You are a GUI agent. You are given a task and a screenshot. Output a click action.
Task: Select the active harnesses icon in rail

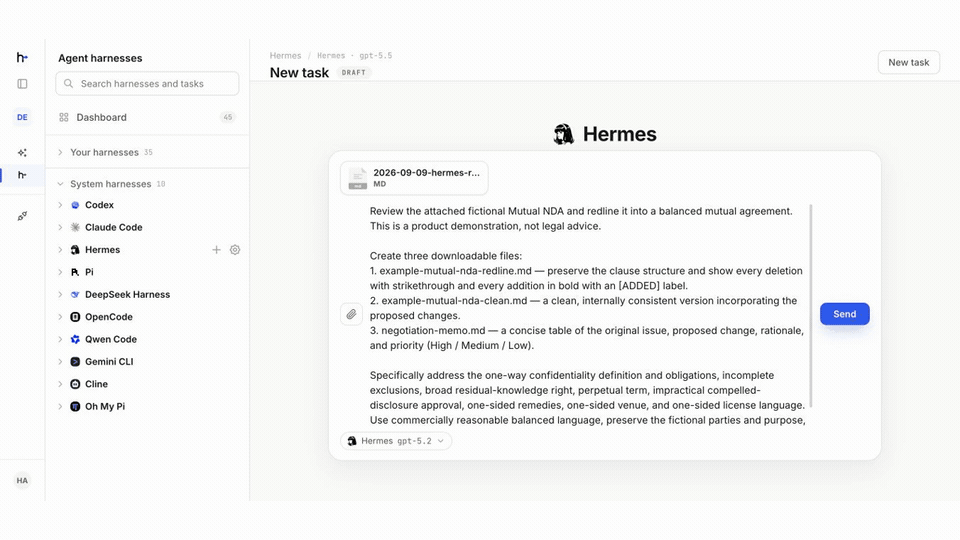pos(22,175)
